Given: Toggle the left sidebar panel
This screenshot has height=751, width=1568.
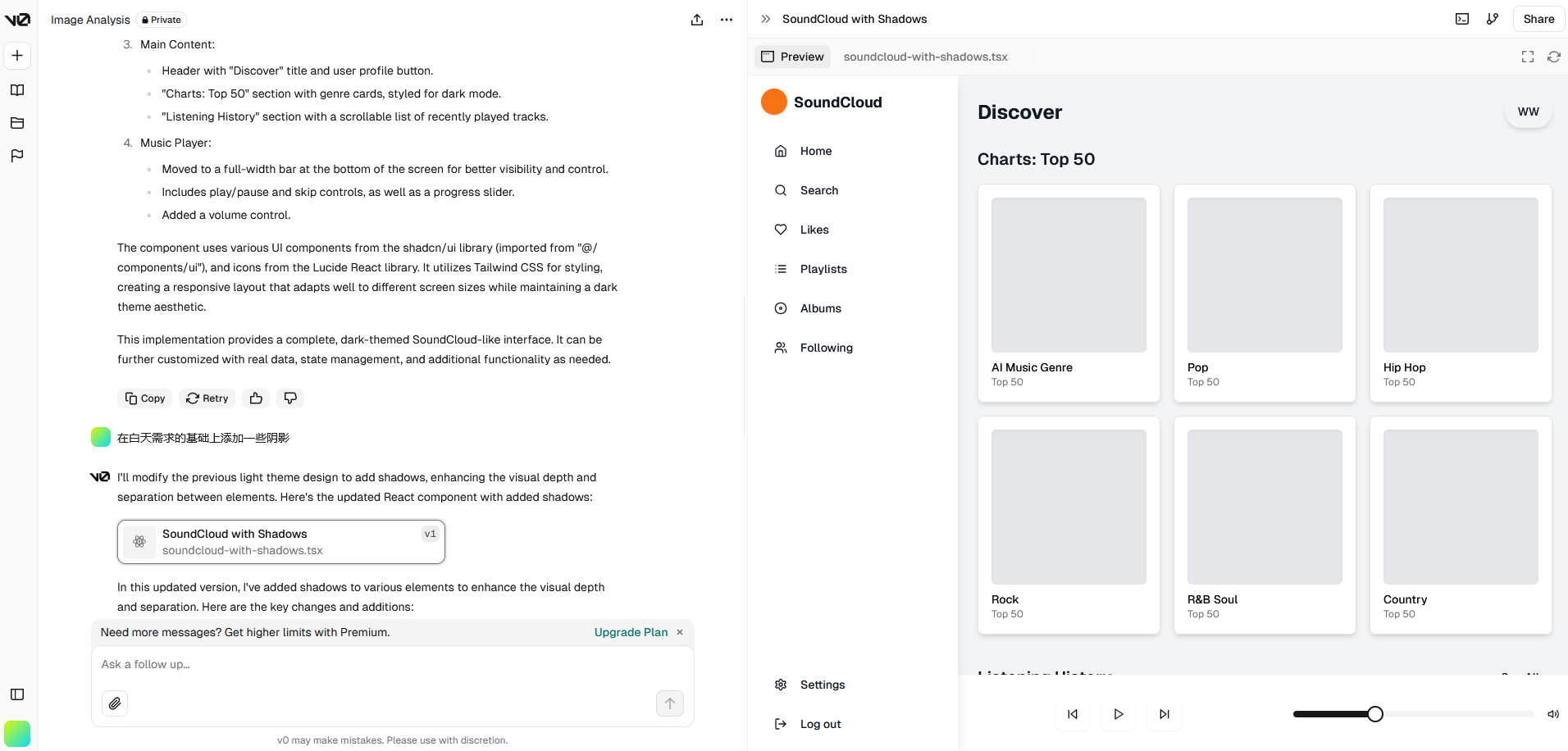Looking at the screenshot, I should (x=17, y=694).
